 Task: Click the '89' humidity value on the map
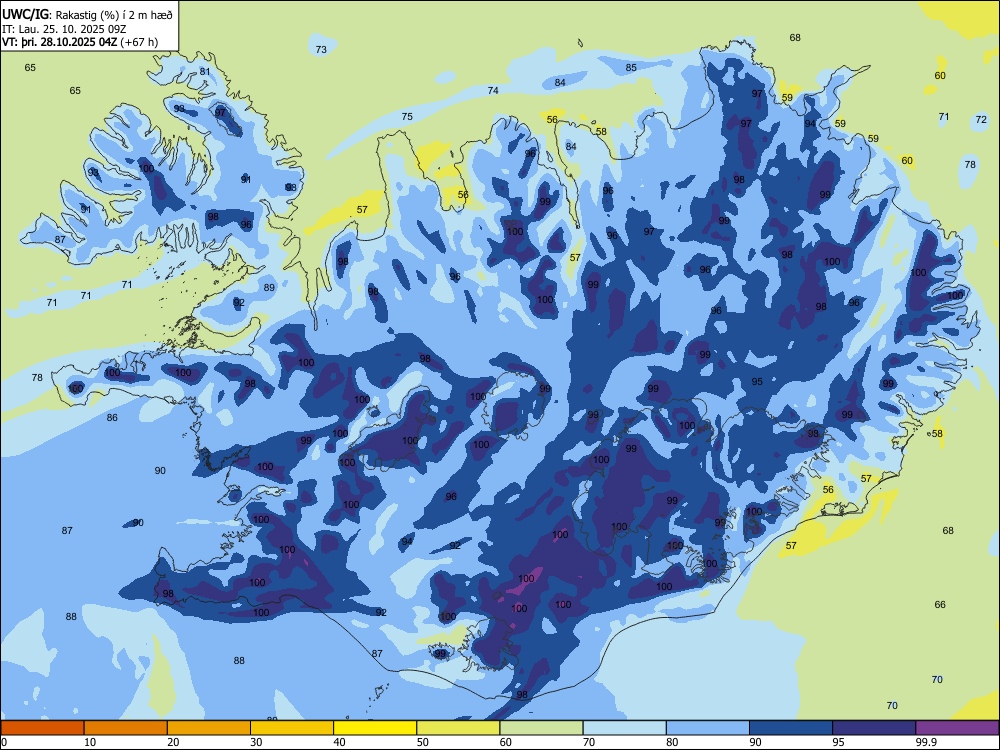pos(269,288)
